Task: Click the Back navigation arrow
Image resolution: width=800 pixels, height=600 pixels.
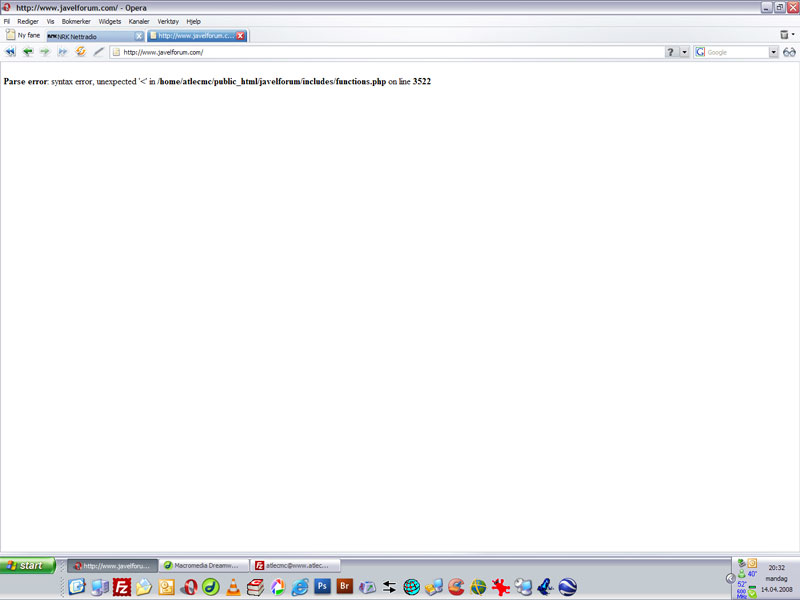Action: pos(26,52)
